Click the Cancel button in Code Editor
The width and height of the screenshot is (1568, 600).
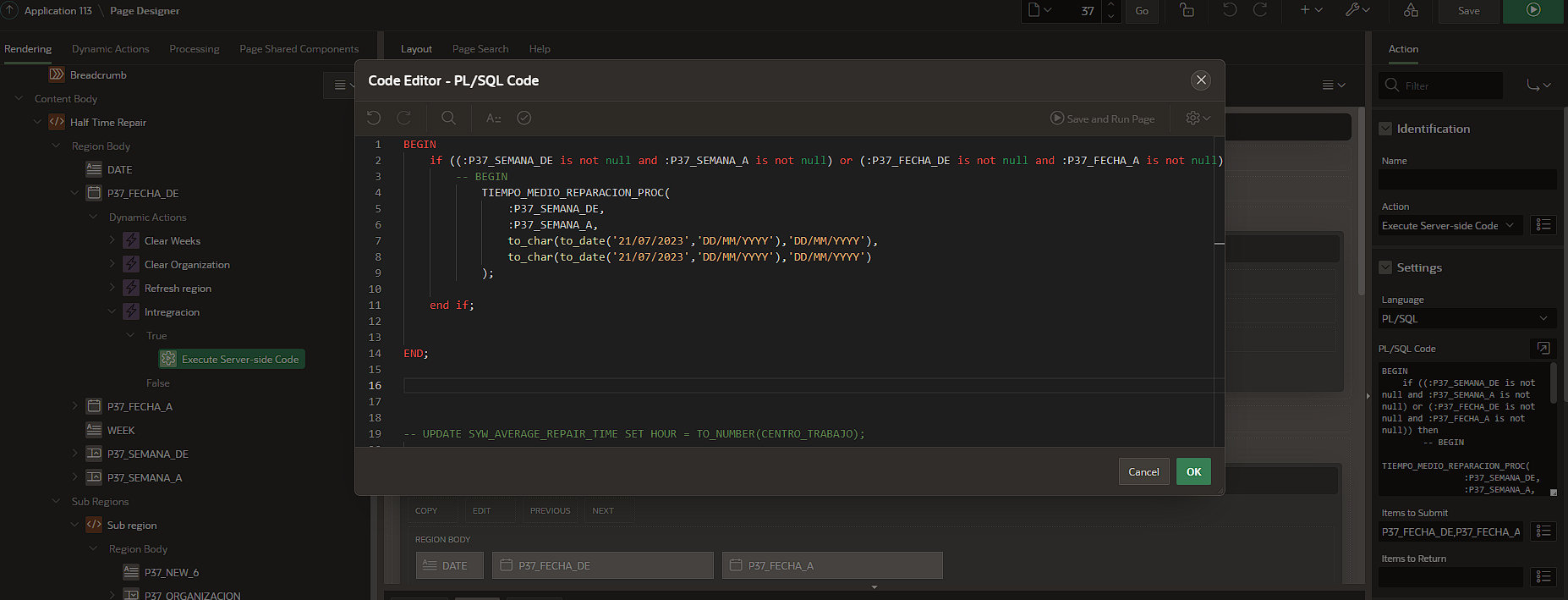pyautogui.click(x=1143, y=471)
